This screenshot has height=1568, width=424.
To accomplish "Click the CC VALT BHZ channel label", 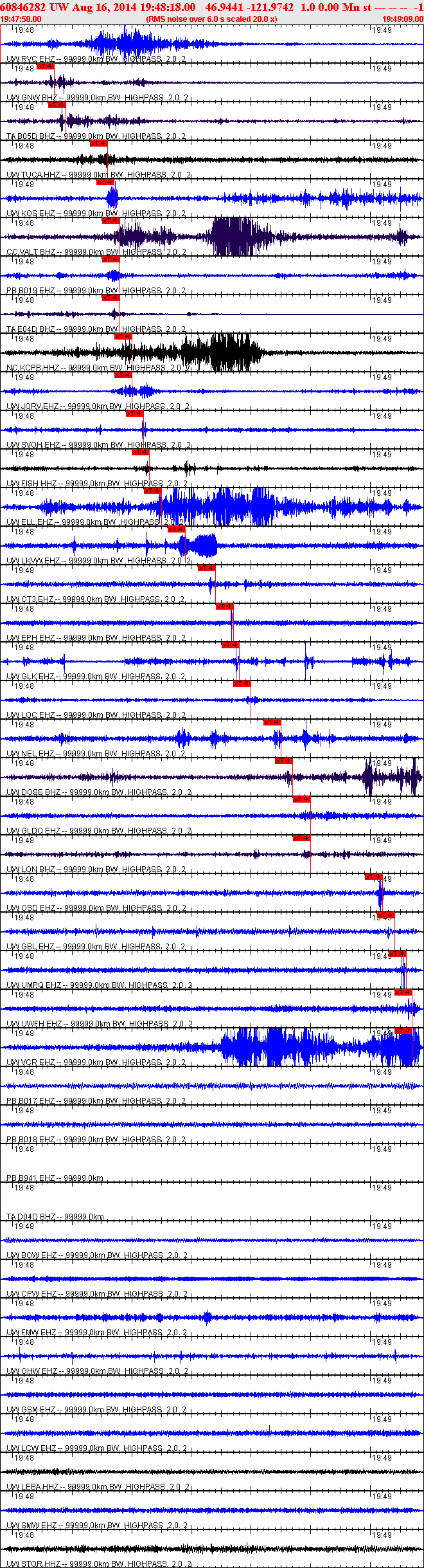I will (31, 252).
